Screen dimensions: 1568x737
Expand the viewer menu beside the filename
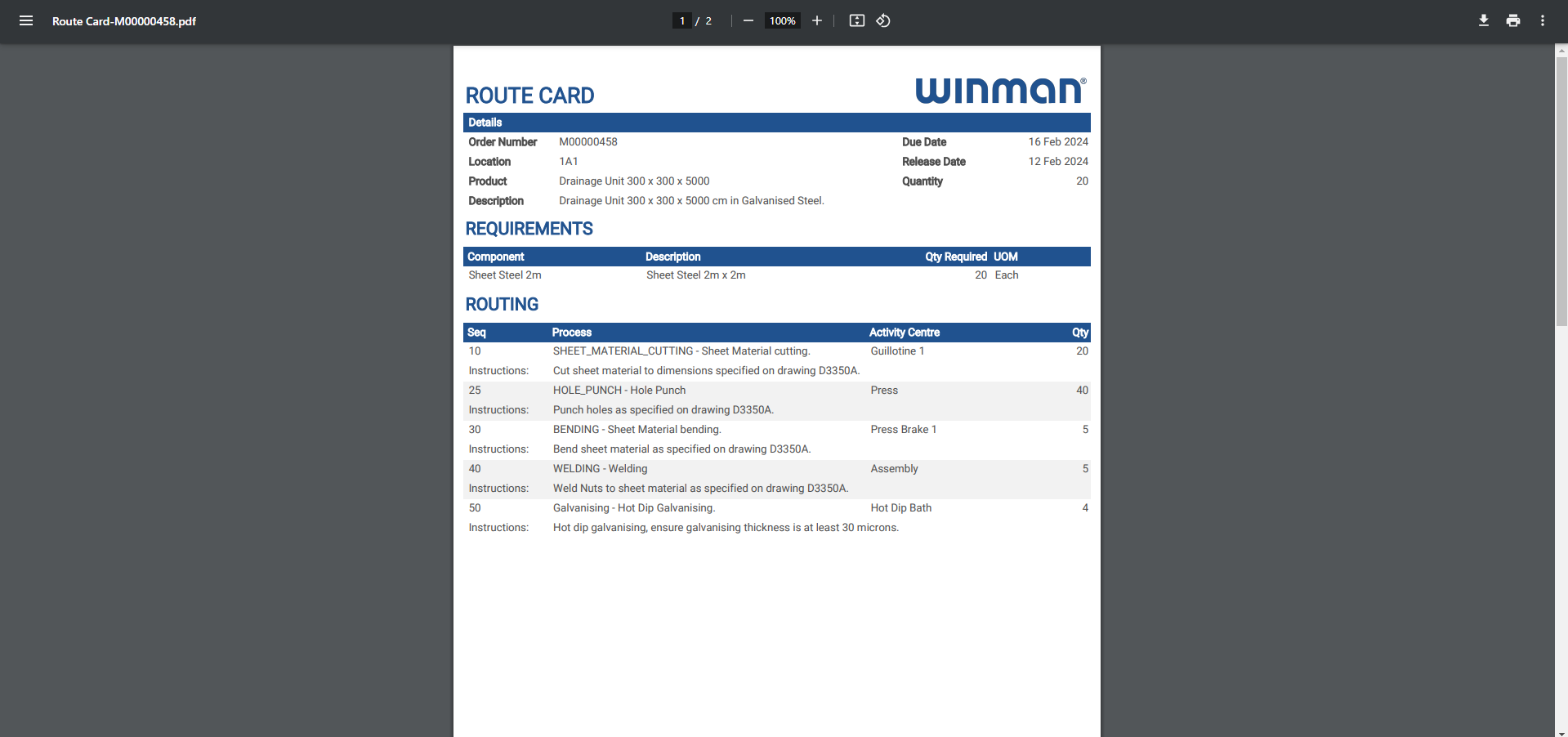26,20
